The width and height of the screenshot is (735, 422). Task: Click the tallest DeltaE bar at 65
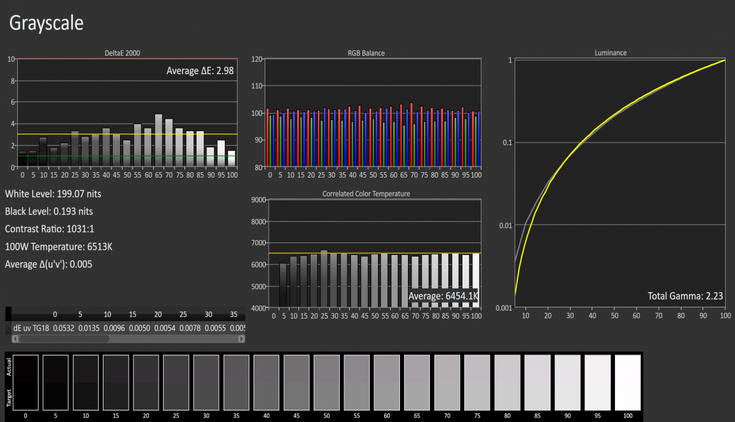[158, 140]
